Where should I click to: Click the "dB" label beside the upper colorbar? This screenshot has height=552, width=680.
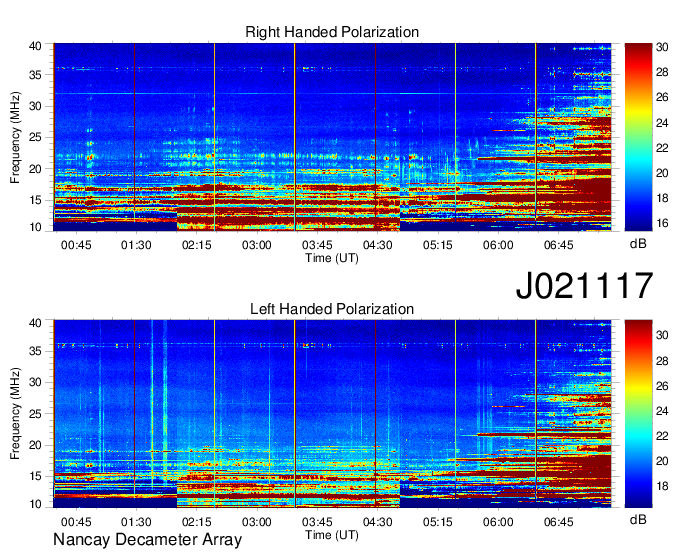[638, 244]
